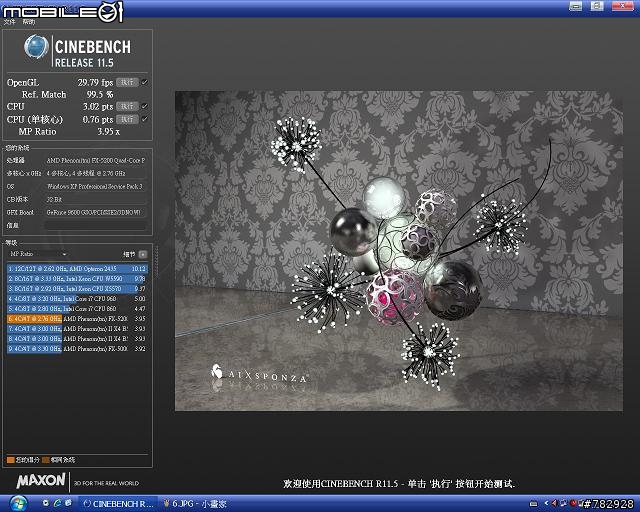Click the Windows XP Professional OS field

(x=96, y=187)
